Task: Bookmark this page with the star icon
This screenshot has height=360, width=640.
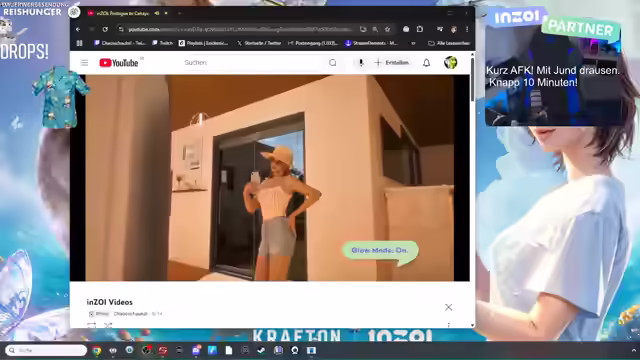Action: click(x=387, y=29)
